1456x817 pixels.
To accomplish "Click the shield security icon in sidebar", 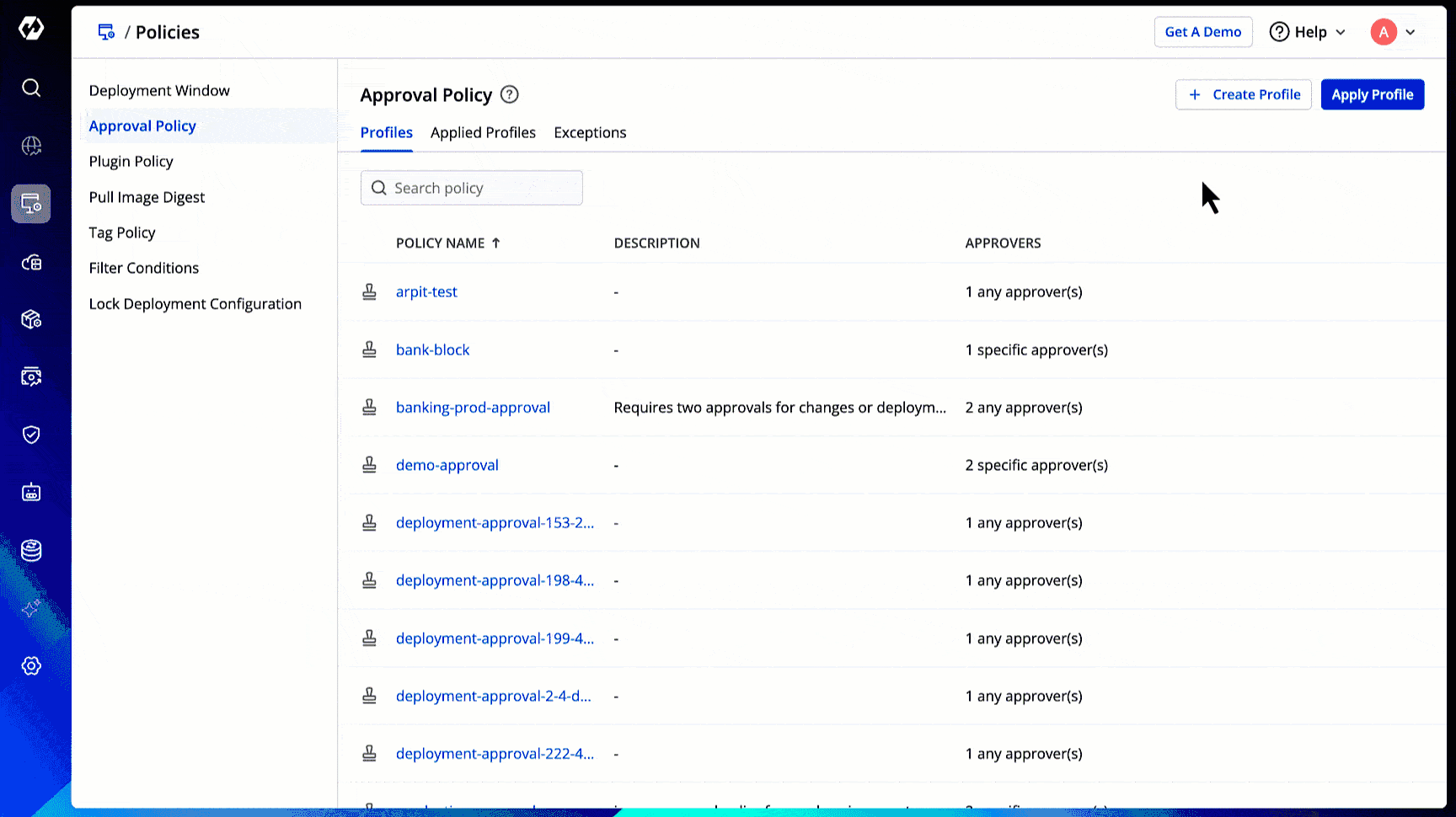I will 31,435.
